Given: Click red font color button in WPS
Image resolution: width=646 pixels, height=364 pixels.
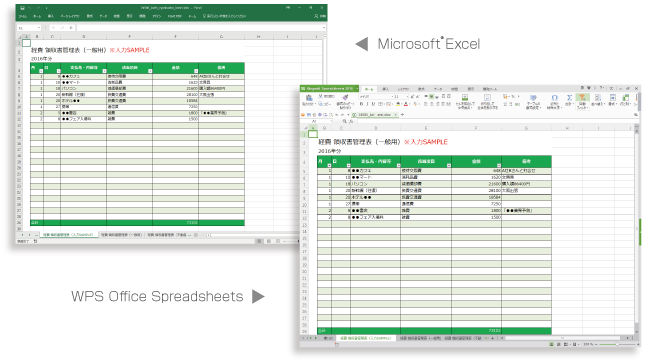Looking at the screenshot, I should 406,104.
